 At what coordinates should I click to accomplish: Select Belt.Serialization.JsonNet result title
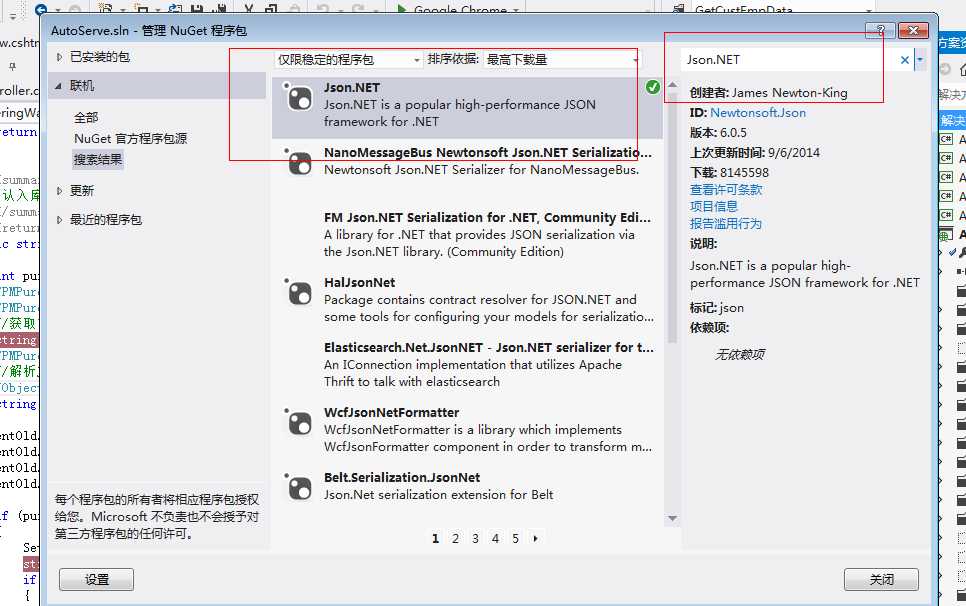pyautogui.click(x=402, y=477)
